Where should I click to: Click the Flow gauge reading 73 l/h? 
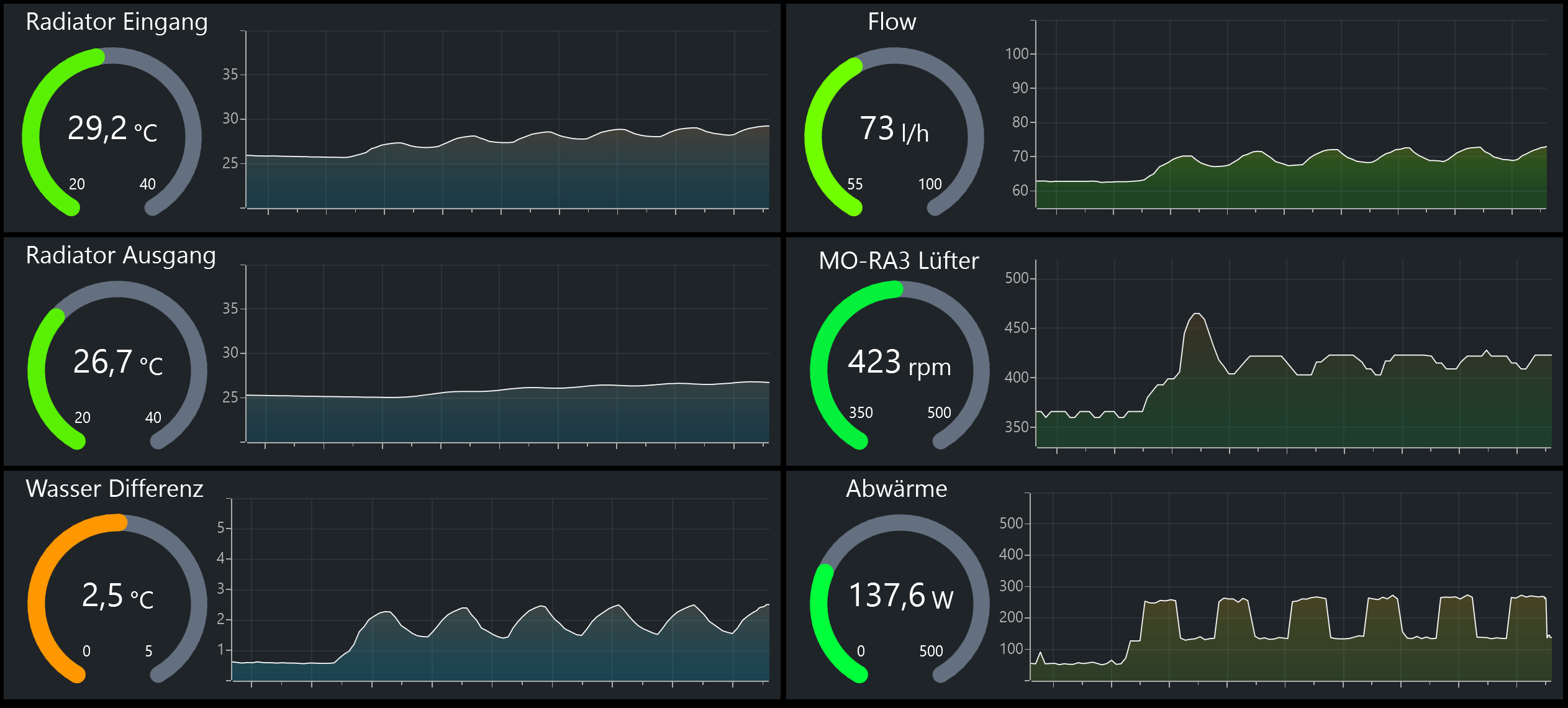click(894, 129)
